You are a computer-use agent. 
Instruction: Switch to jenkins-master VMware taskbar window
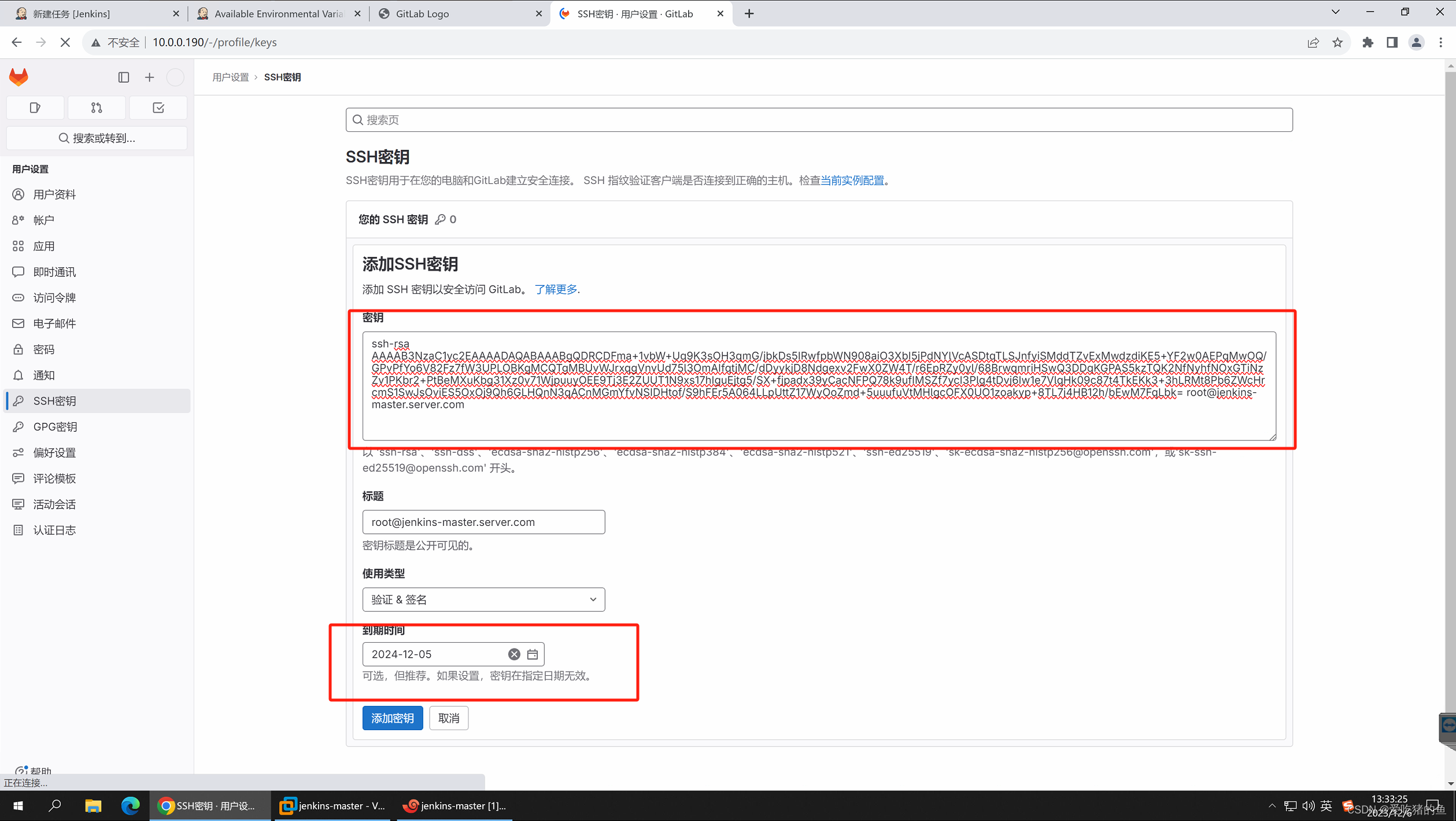coord(333,805)
